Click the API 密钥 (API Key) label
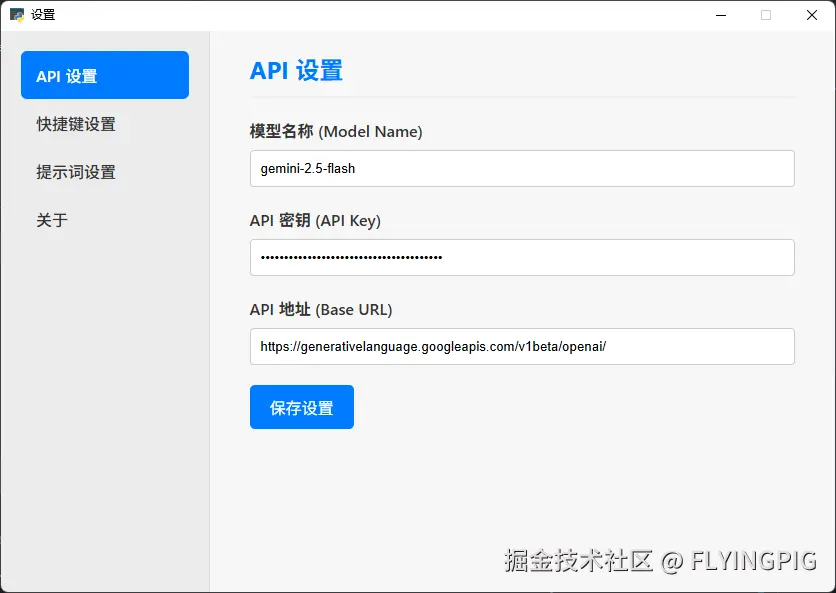The image size is (836, 593). click(x=315, y=220)
